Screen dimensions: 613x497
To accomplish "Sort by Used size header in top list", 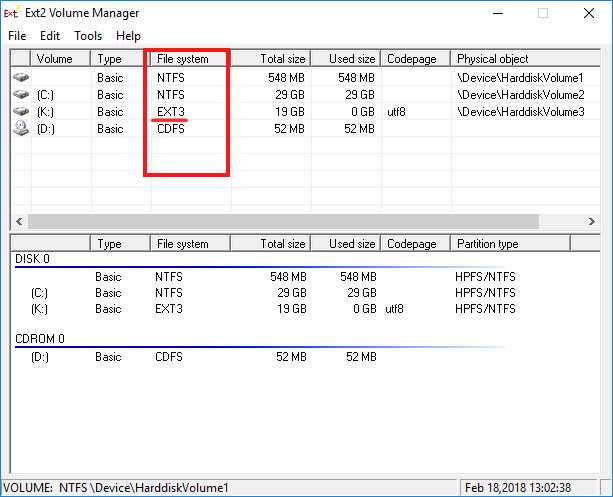I will [x=346, y=59].
